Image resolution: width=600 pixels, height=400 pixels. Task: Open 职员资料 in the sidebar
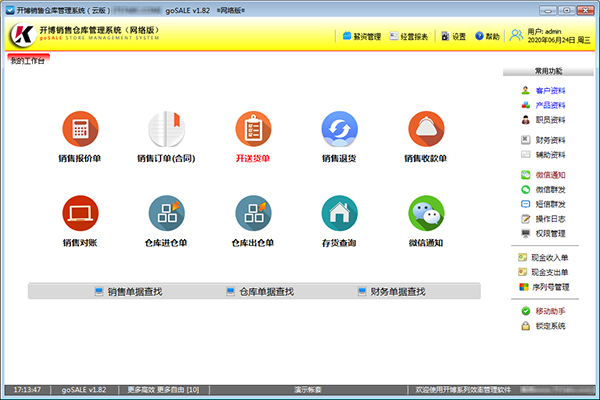click(543, 120)
